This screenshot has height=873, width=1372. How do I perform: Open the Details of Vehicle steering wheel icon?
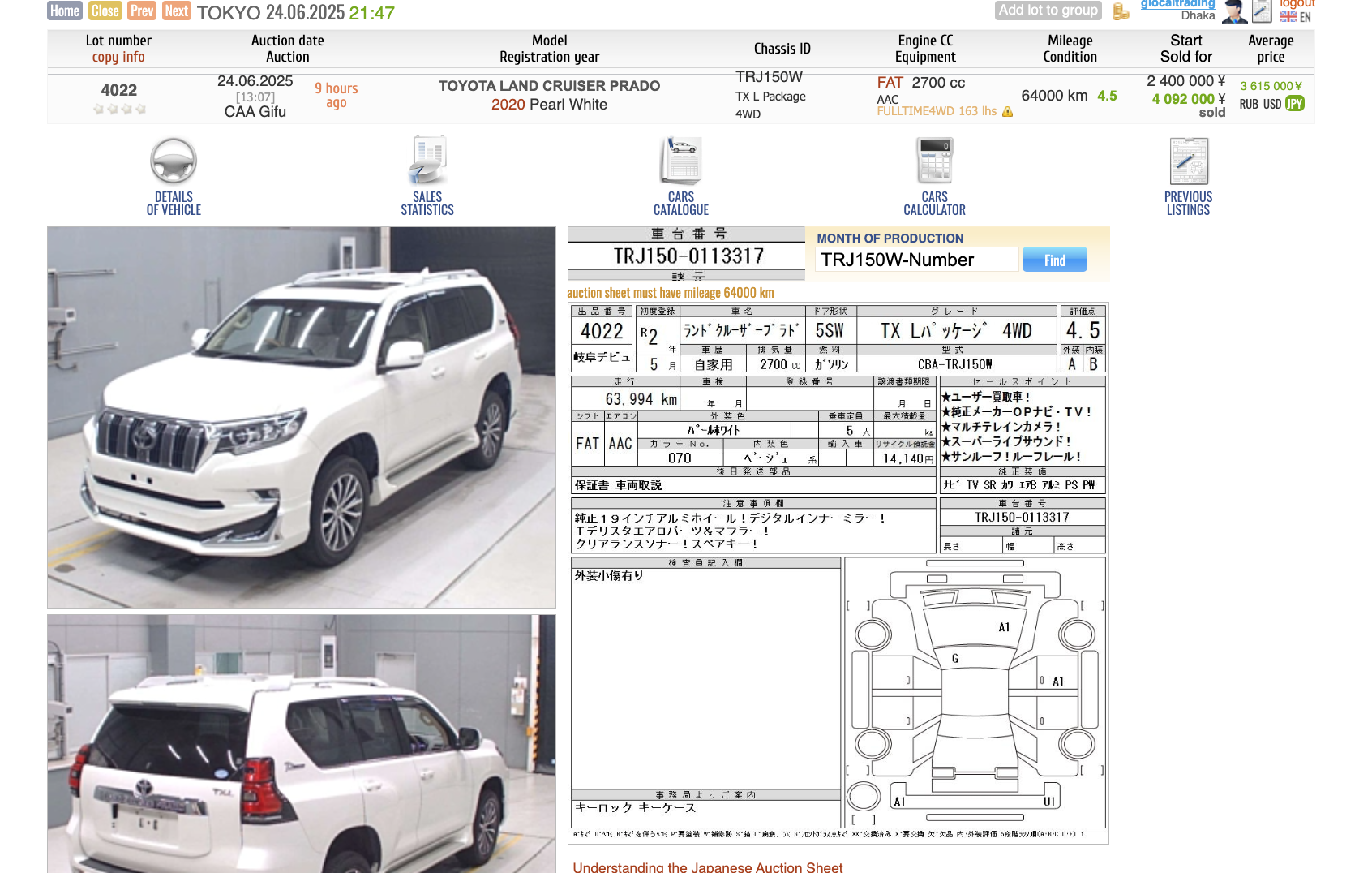[174, 161]
